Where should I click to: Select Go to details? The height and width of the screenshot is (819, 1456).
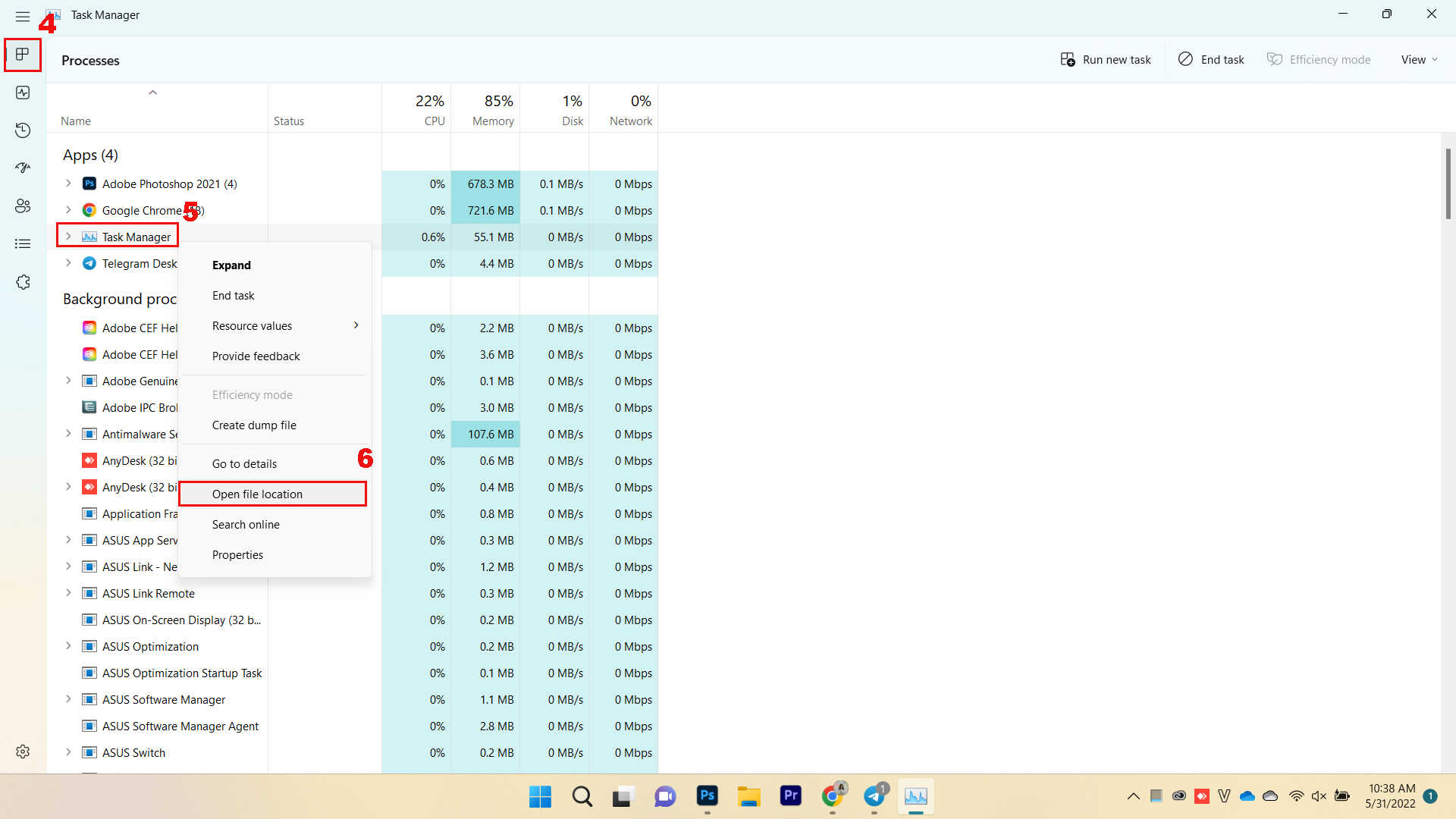[x=275, y=464]
